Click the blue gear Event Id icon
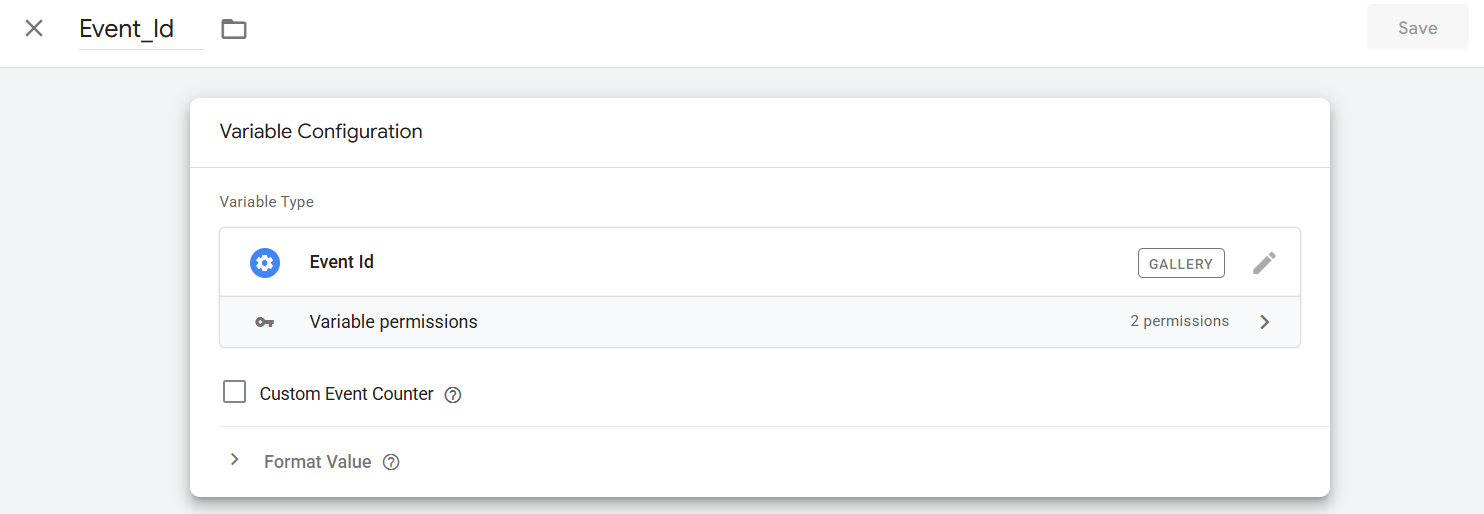The height and width of the screenshot is (514, 1484). (265, 263)
